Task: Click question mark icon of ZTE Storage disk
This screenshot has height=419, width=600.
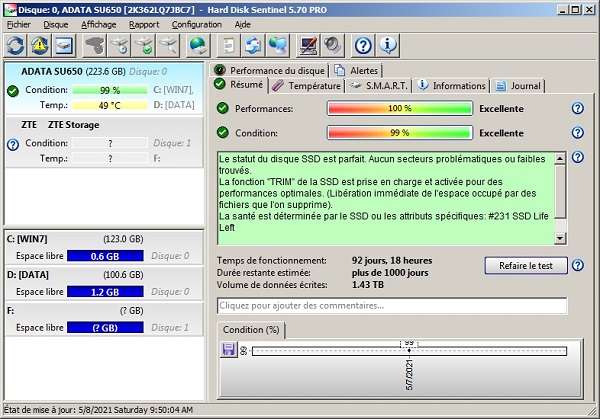Action: pos(13,145)
